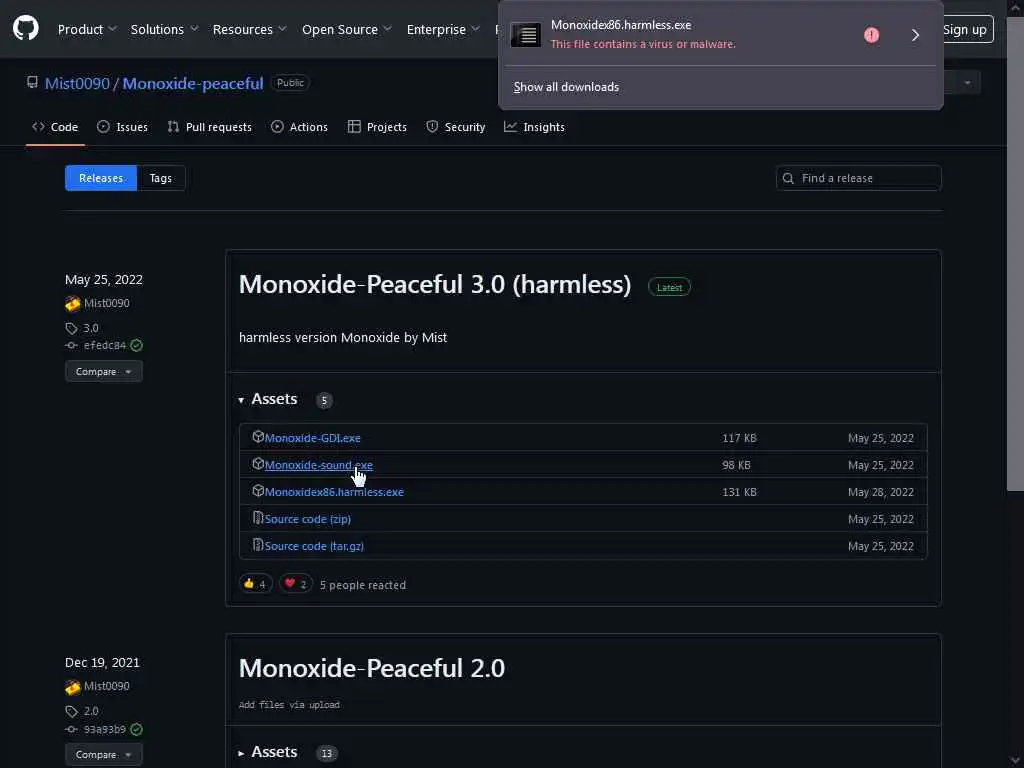Open the Enterprise menu dropdown
The height and width of the screenshot is (768, 1024).
click(x=443, y=29)
